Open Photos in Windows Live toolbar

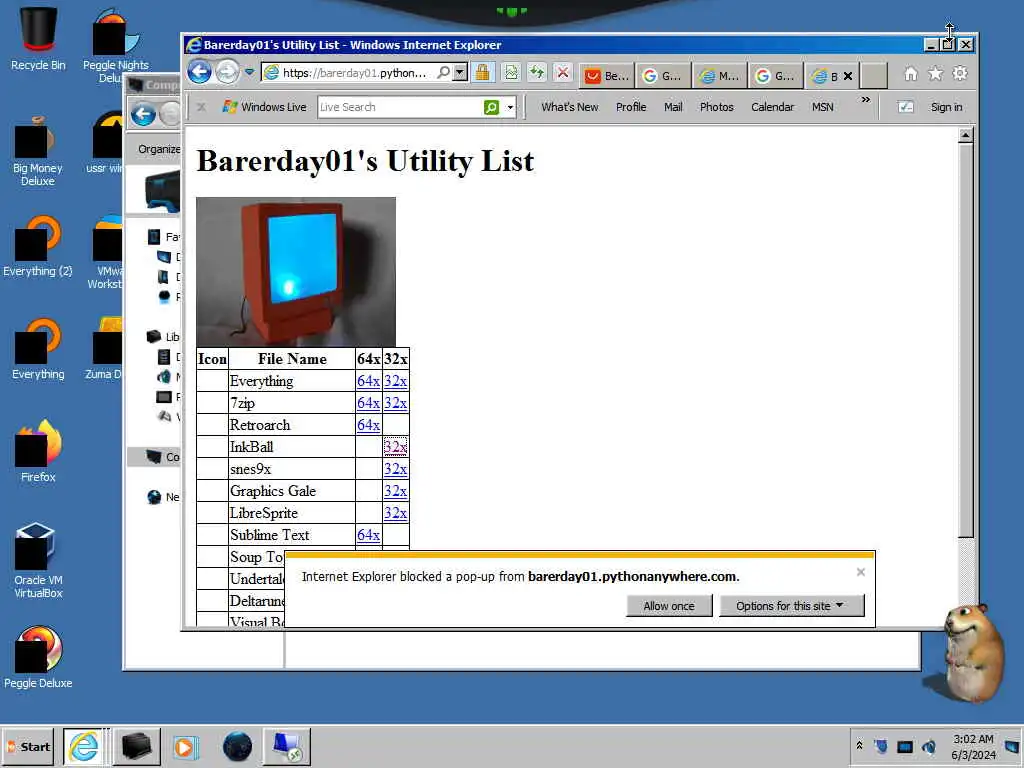(716, 107)
